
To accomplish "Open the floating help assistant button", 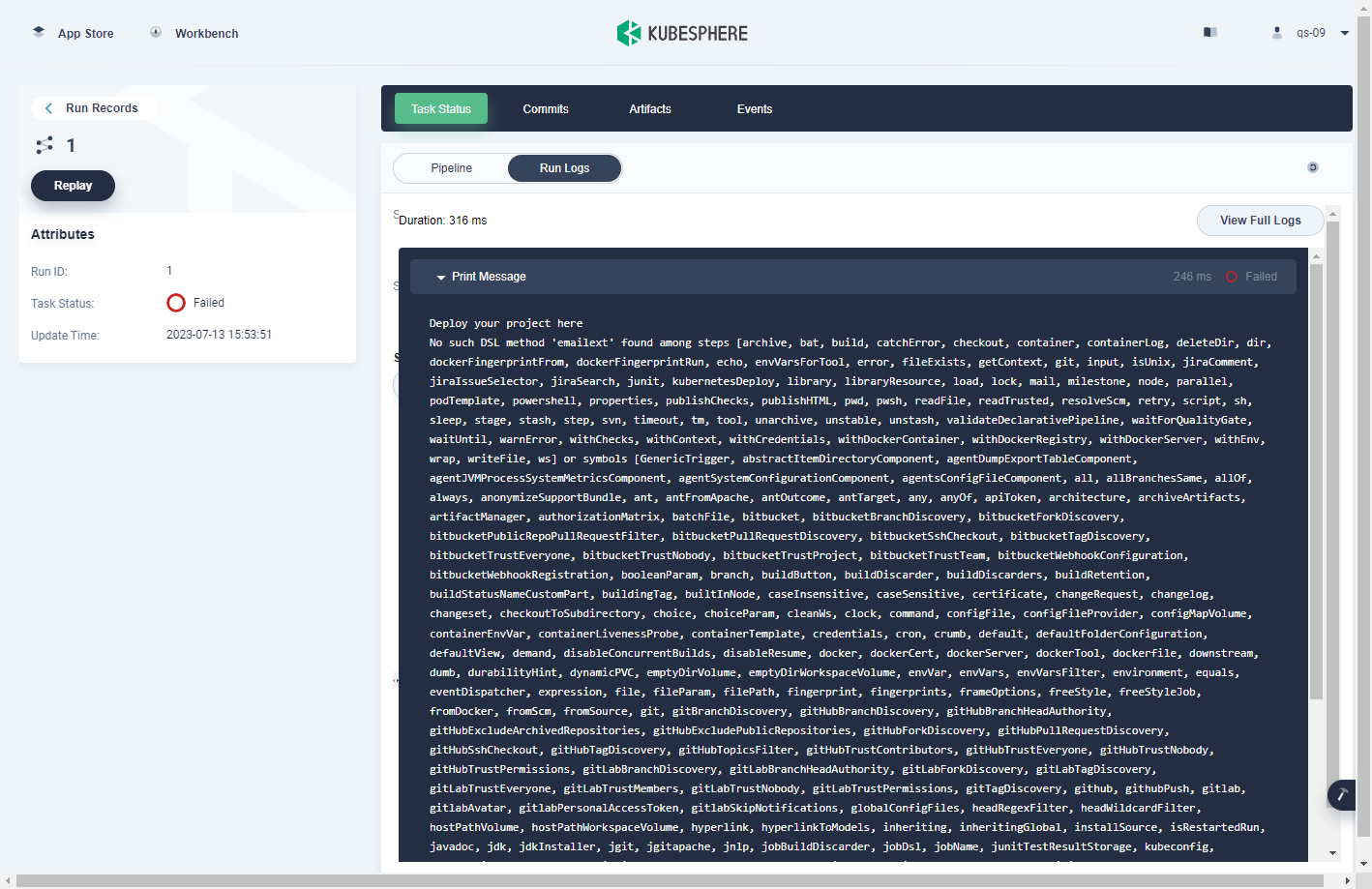I will pos(1341,795).
